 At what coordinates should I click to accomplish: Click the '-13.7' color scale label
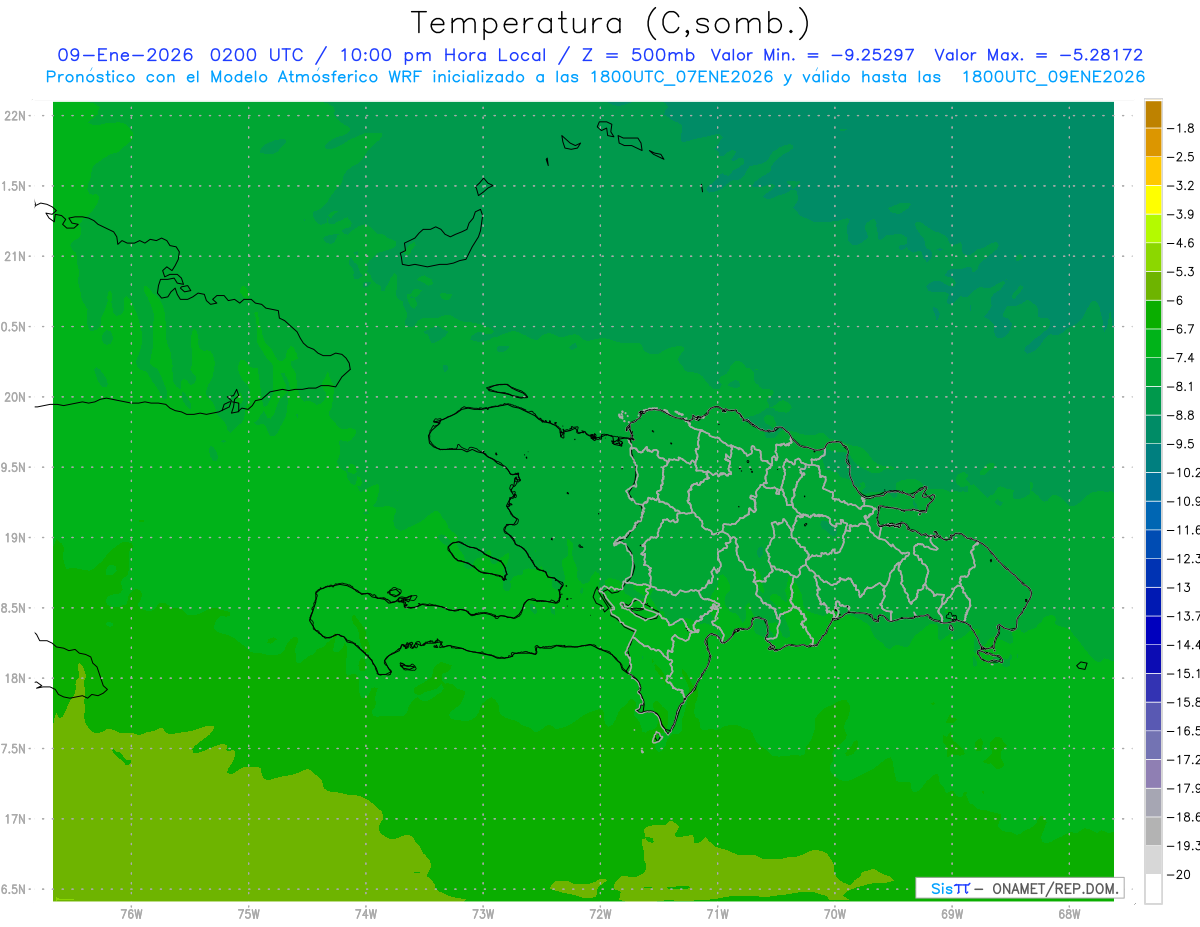tap(1184, 616)
